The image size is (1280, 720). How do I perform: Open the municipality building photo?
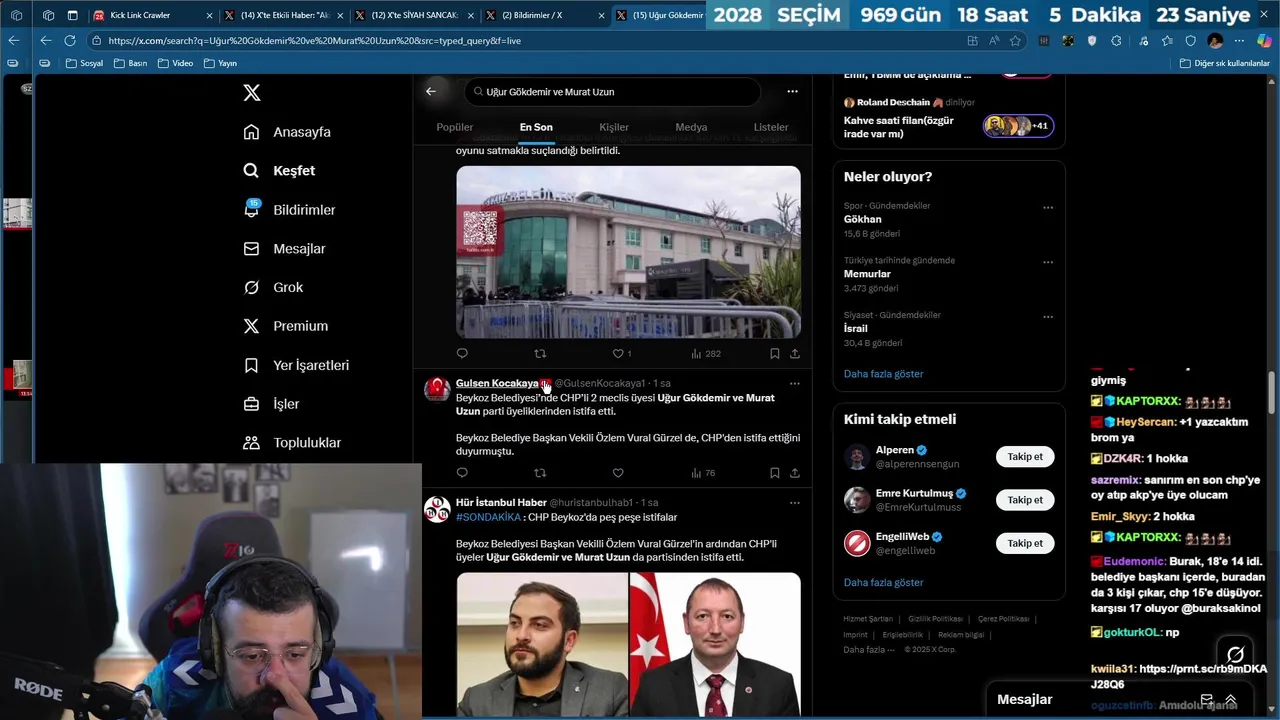pyautogui.click(x=628, y=252)
